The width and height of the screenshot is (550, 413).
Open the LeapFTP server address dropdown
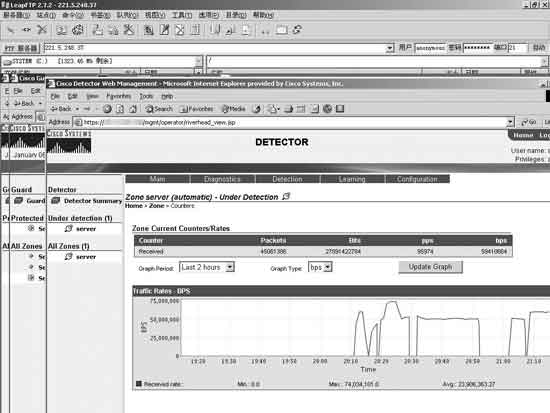tap(390, 48)
